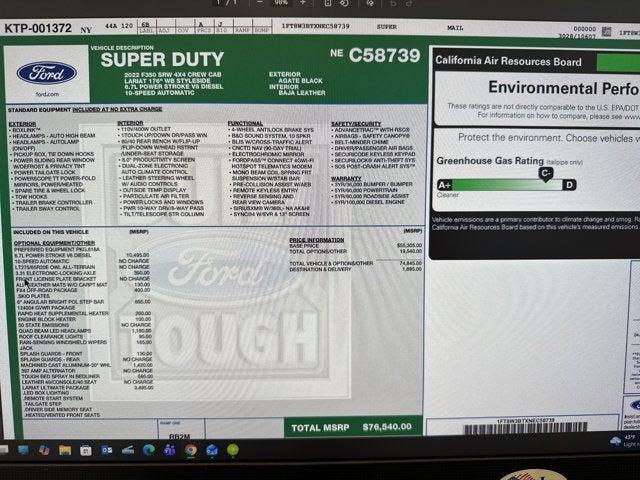This screenshot has width=640, height=480.
Task: Click the STANDARD EQUIPMENT section heading
Action: pyautogui.click(x=85, y=109)
